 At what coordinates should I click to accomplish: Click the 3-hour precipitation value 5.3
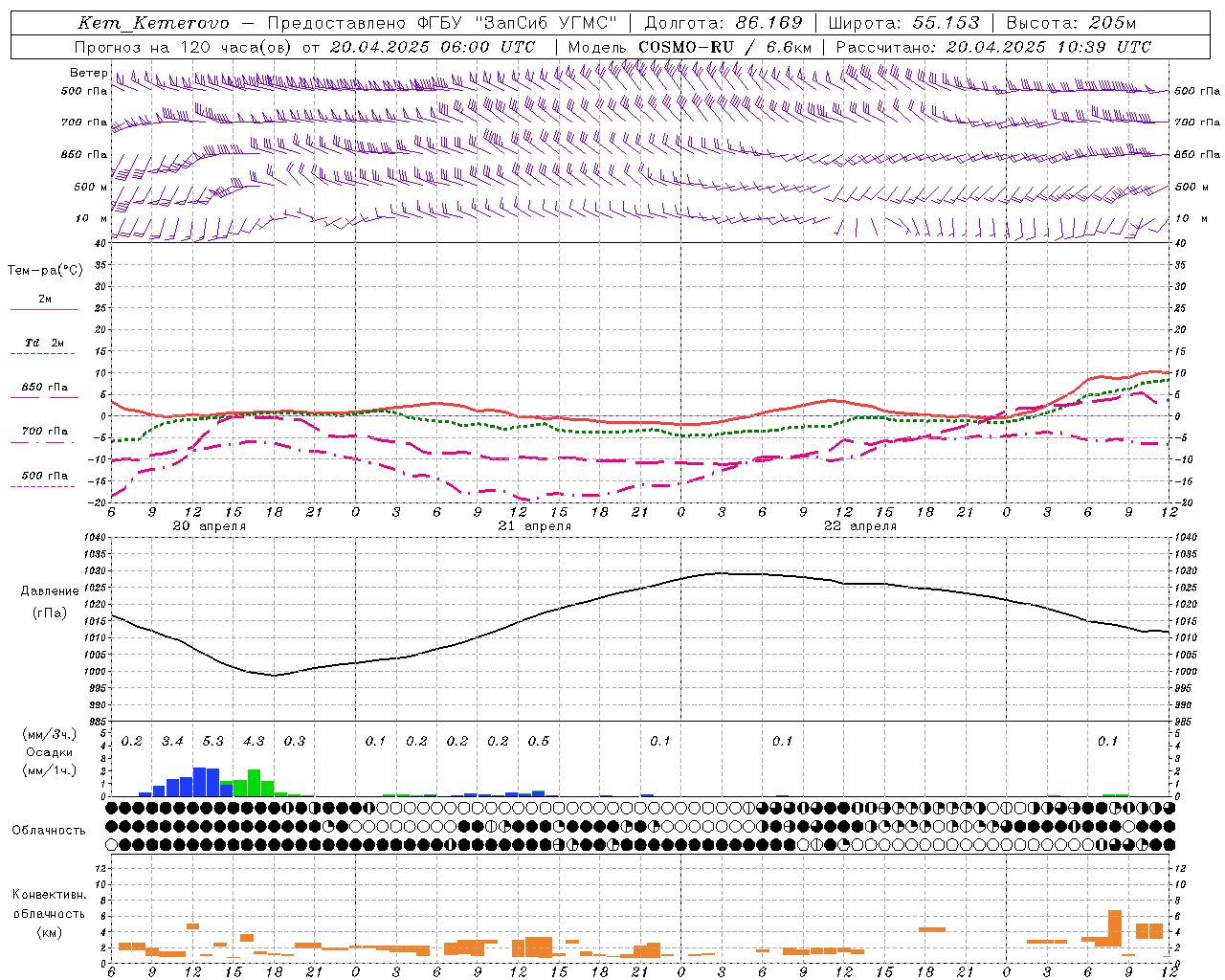tap(212, 742)
